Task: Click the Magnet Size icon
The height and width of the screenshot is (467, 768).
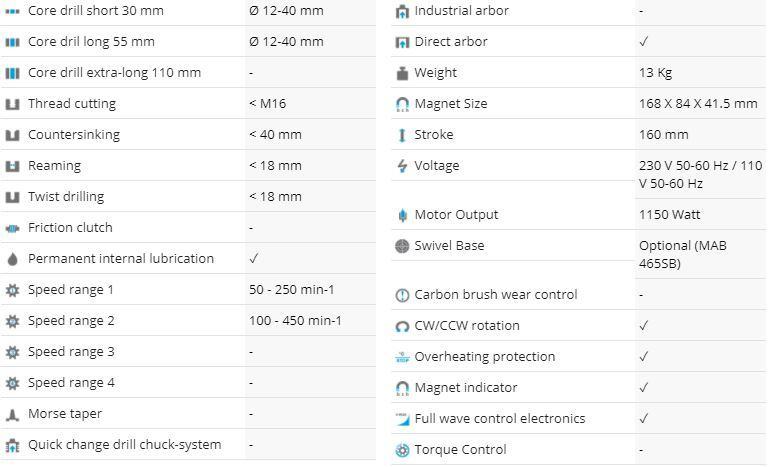Action: 402,104
